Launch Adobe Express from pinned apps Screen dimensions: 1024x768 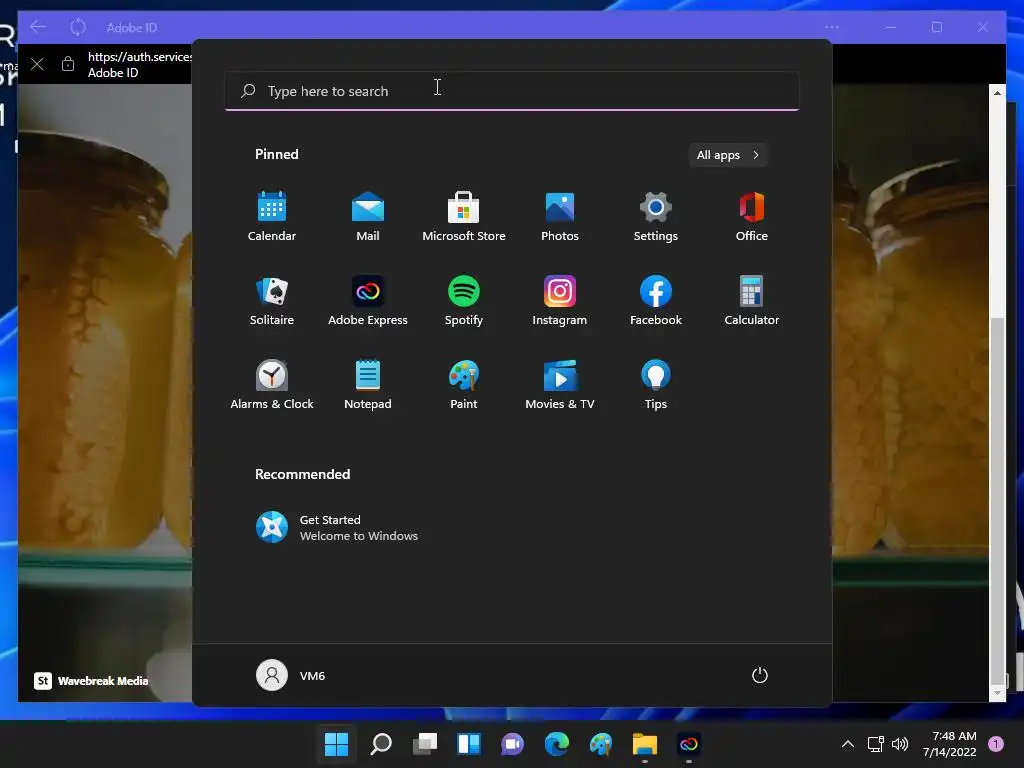[x=368, y=300]
